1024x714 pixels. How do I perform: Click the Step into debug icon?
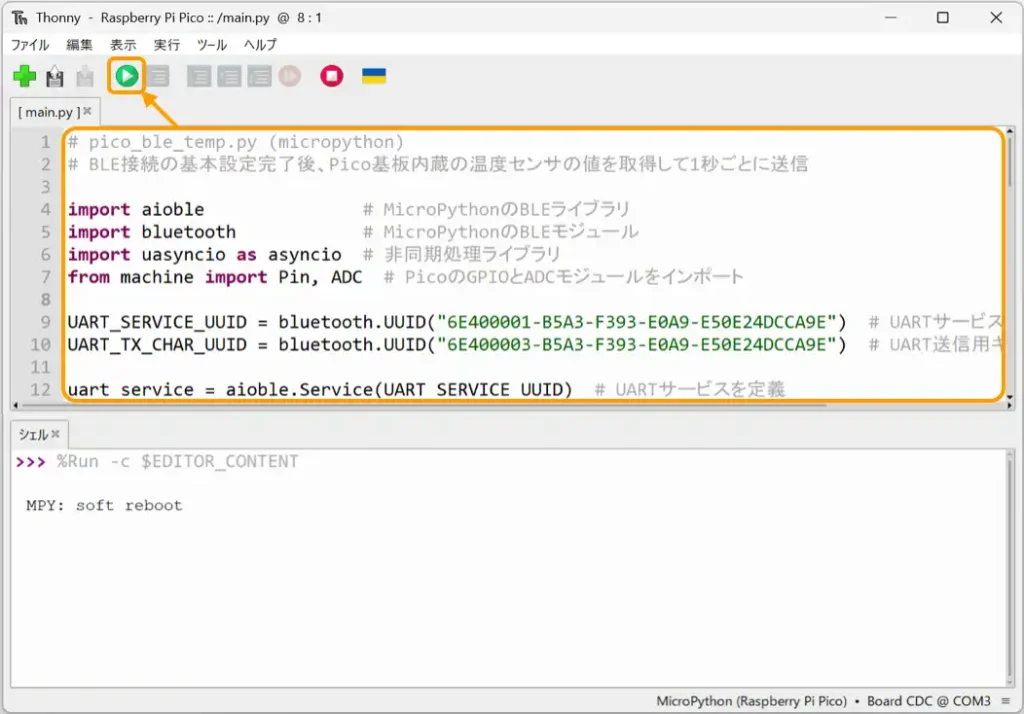(x=229, y=76)
